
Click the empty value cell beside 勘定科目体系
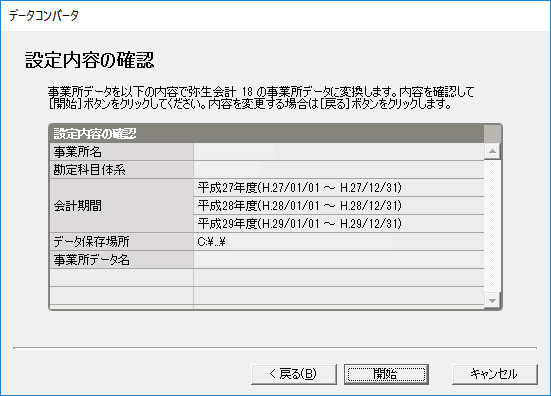coord(338,170)
